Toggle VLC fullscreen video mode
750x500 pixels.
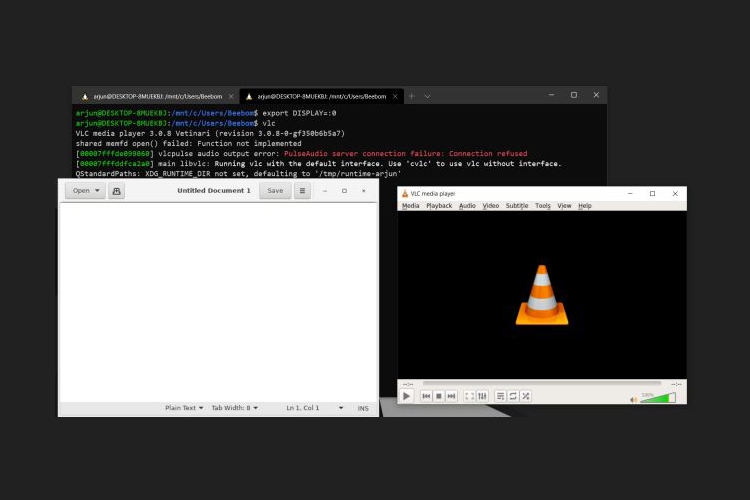pyautogui.click(x=470, y=396)
